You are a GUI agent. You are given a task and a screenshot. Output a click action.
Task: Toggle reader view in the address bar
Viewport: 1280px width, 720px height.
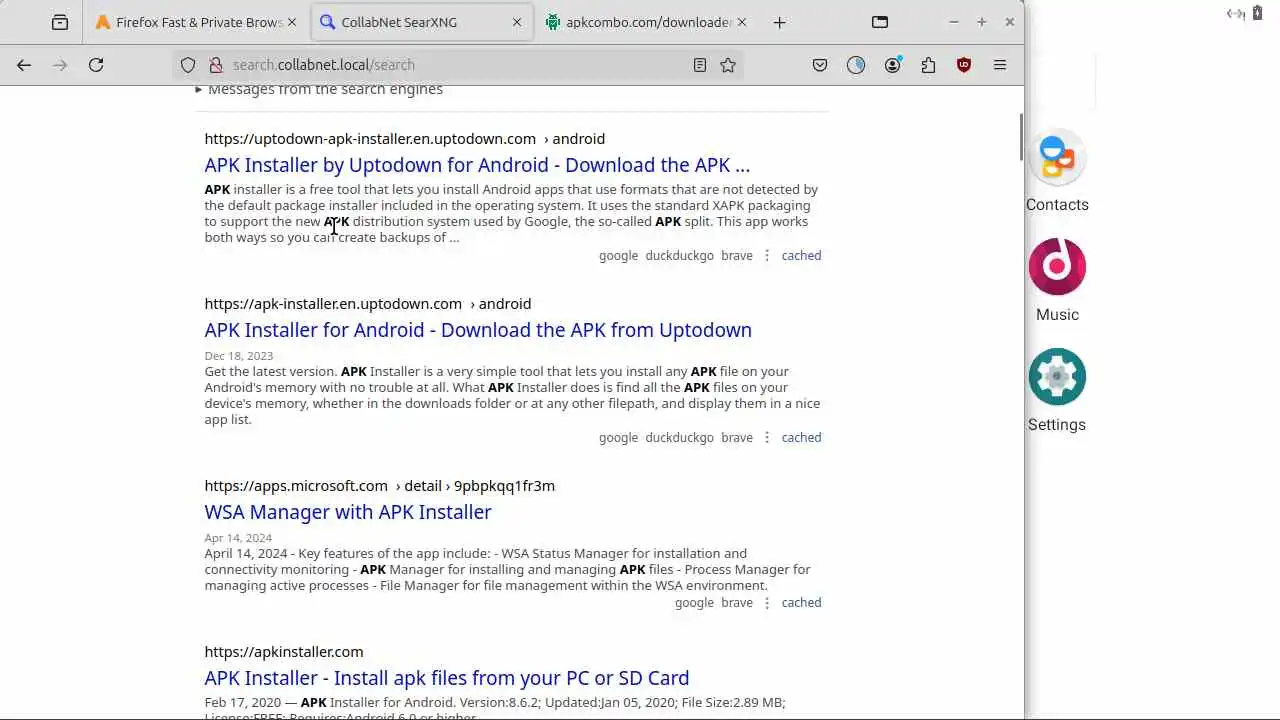700,65
